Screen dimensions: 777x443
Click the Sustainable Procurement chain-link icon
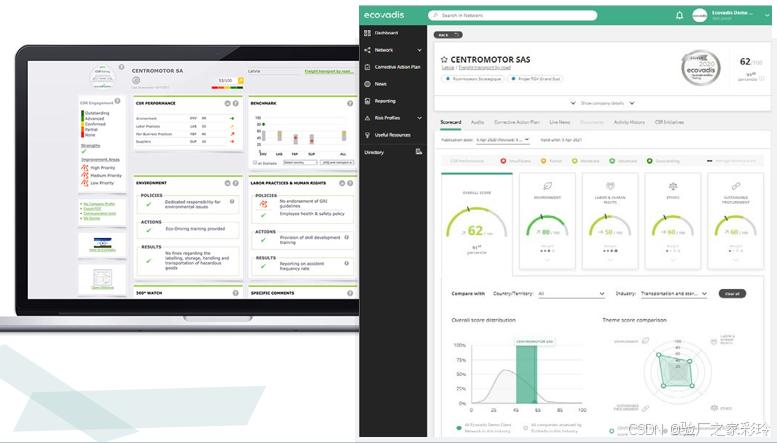point(736,186)
